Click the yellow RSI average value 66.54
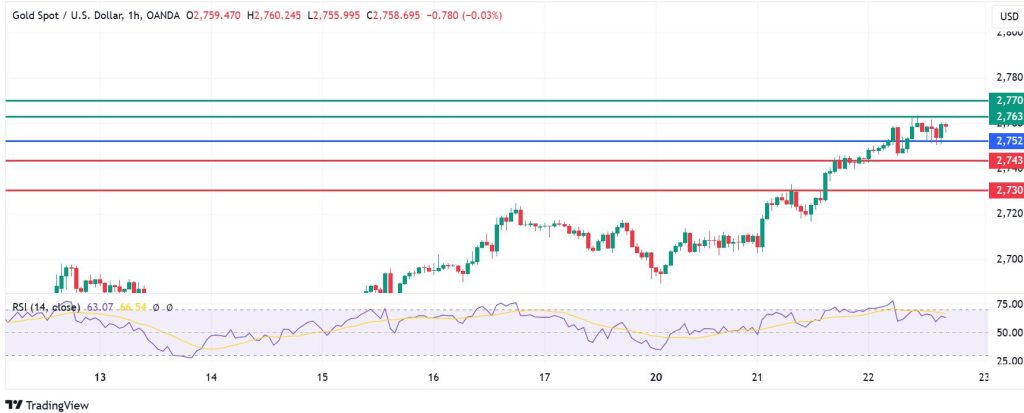Image resolution: width=1024 pixels, height=413 pixels. click(133, 307)
